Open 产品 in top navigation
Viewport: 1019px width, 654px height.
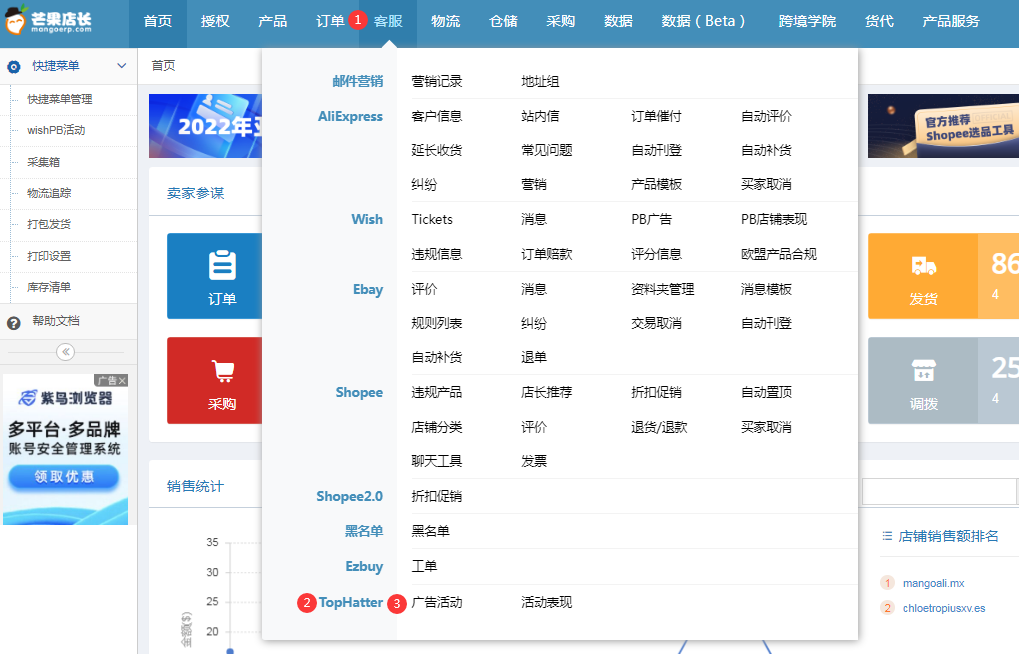pyautogui.click(x=272, y=21)
